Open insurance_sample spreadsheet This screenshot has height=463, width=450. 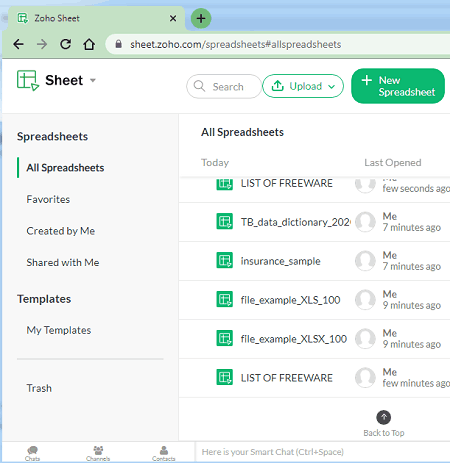pos(281,261)
